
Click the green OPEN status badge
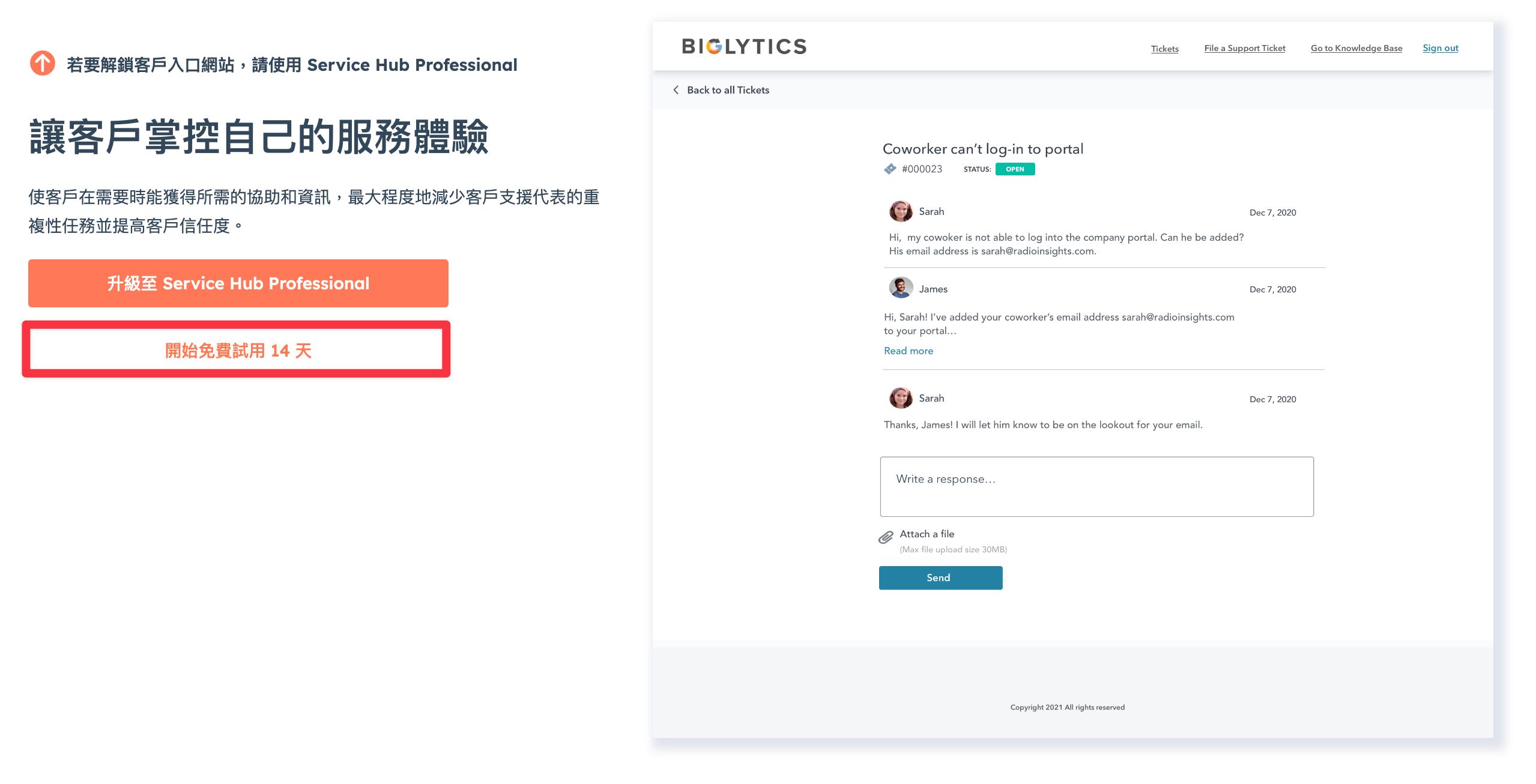click(1015, 169)
